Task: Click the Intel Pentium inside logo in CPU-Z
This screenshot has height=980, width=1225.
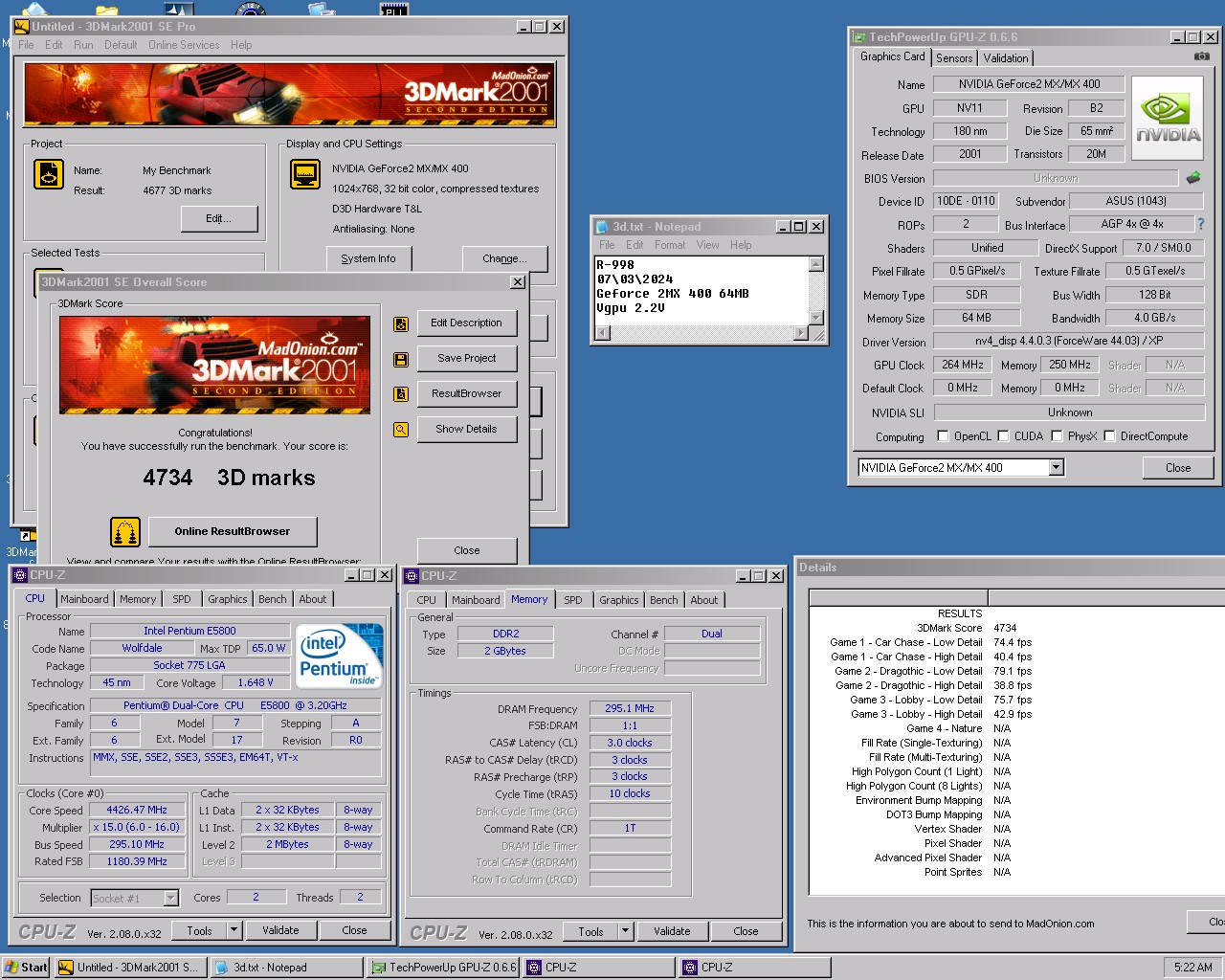Action: tap(340, 655)
